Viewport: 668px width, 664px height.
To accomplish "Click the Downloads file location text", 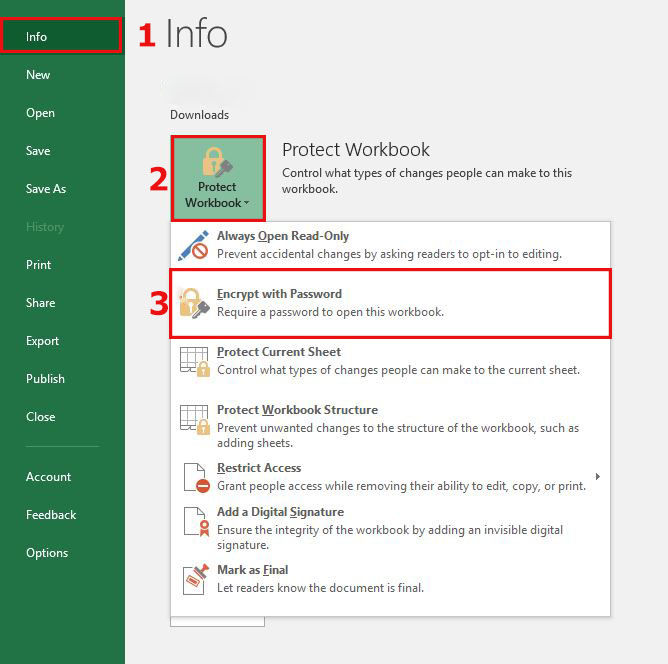I will [x=199, y=115].
